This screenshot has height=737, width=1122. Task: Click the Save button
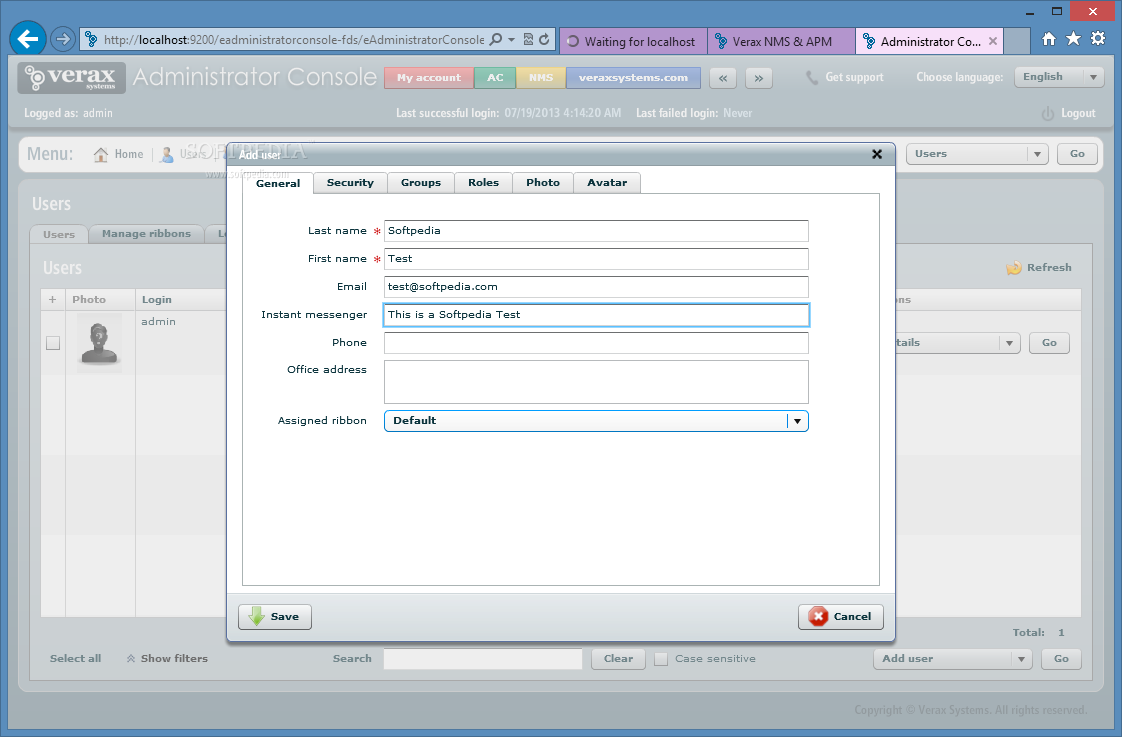275,617
